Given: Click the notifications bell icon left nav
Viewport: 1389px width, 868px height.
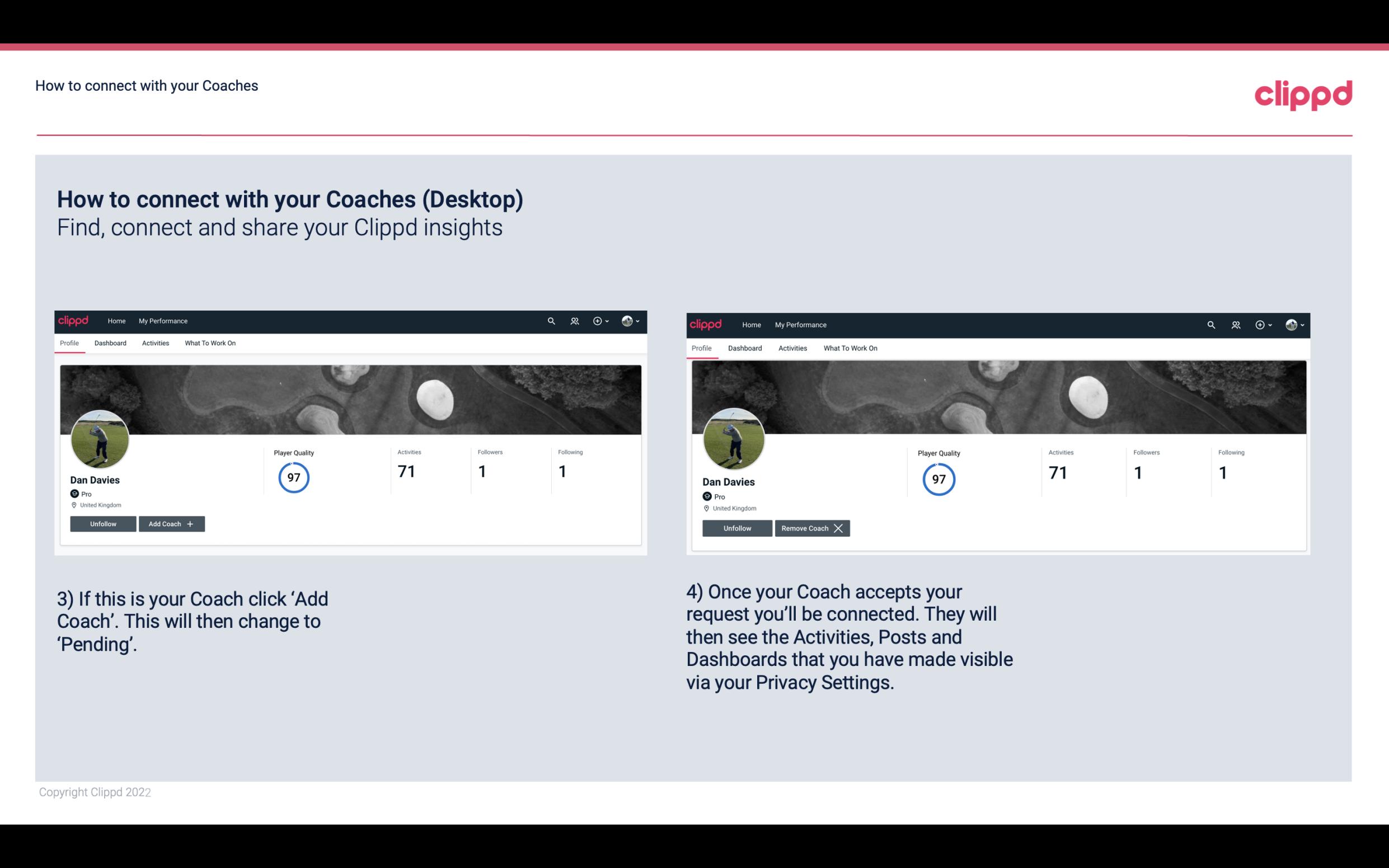Looking at the screenshot, I should click(575, 320).
